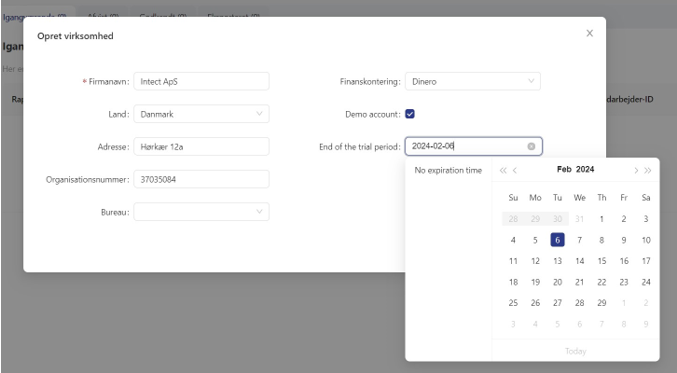Choose the highlighted date 6

click(x=557, y=240)
